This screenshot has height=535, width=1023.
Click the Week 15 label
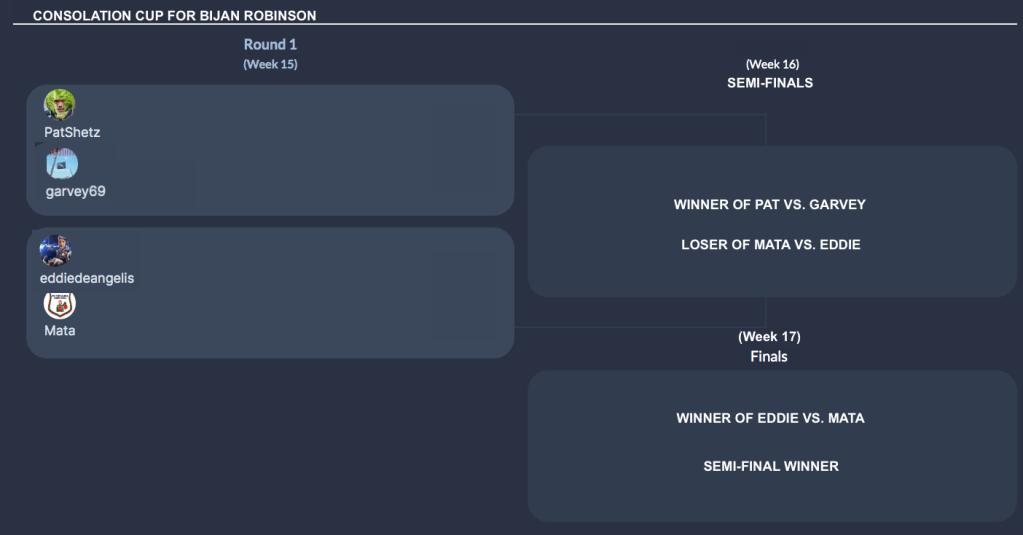coord(270,64)
